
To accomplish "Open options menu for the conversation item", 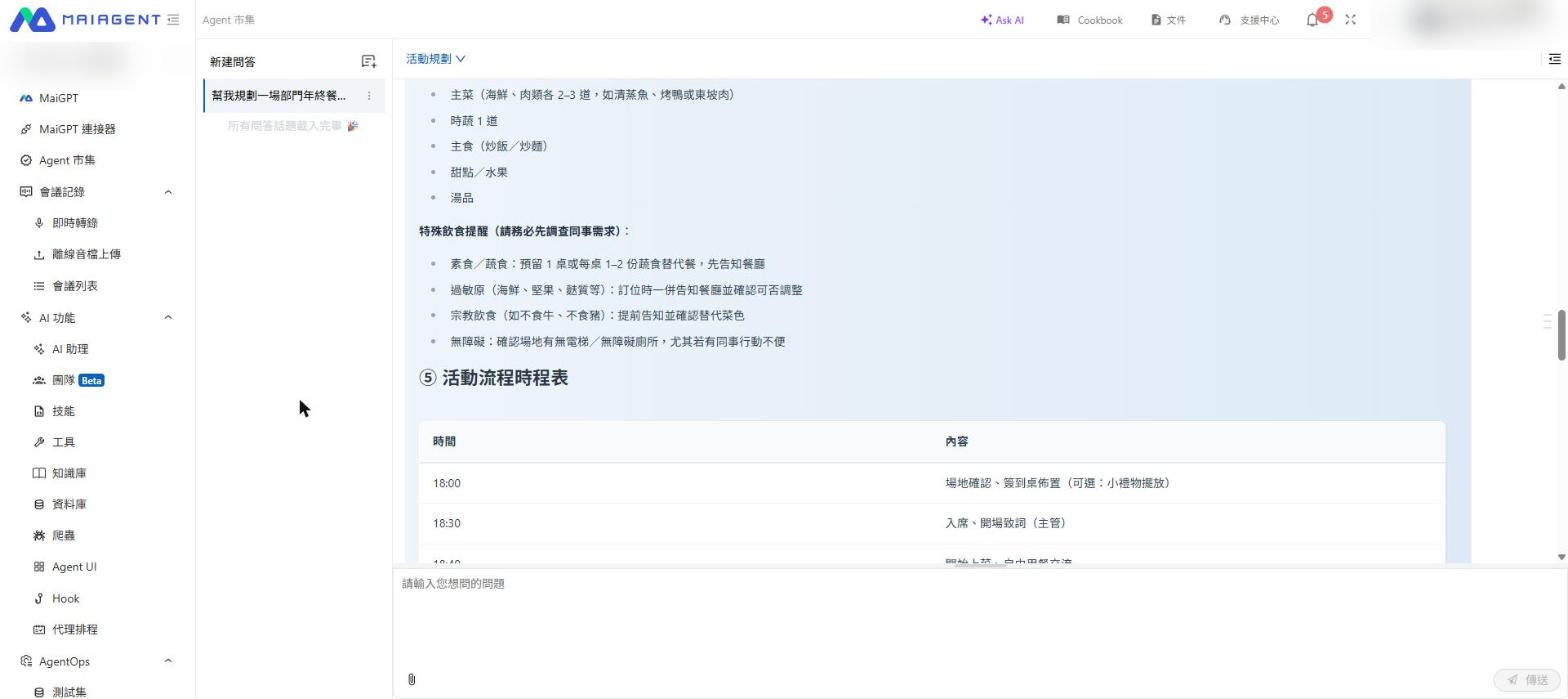I will pyautogui.click(x=369, y=96).
